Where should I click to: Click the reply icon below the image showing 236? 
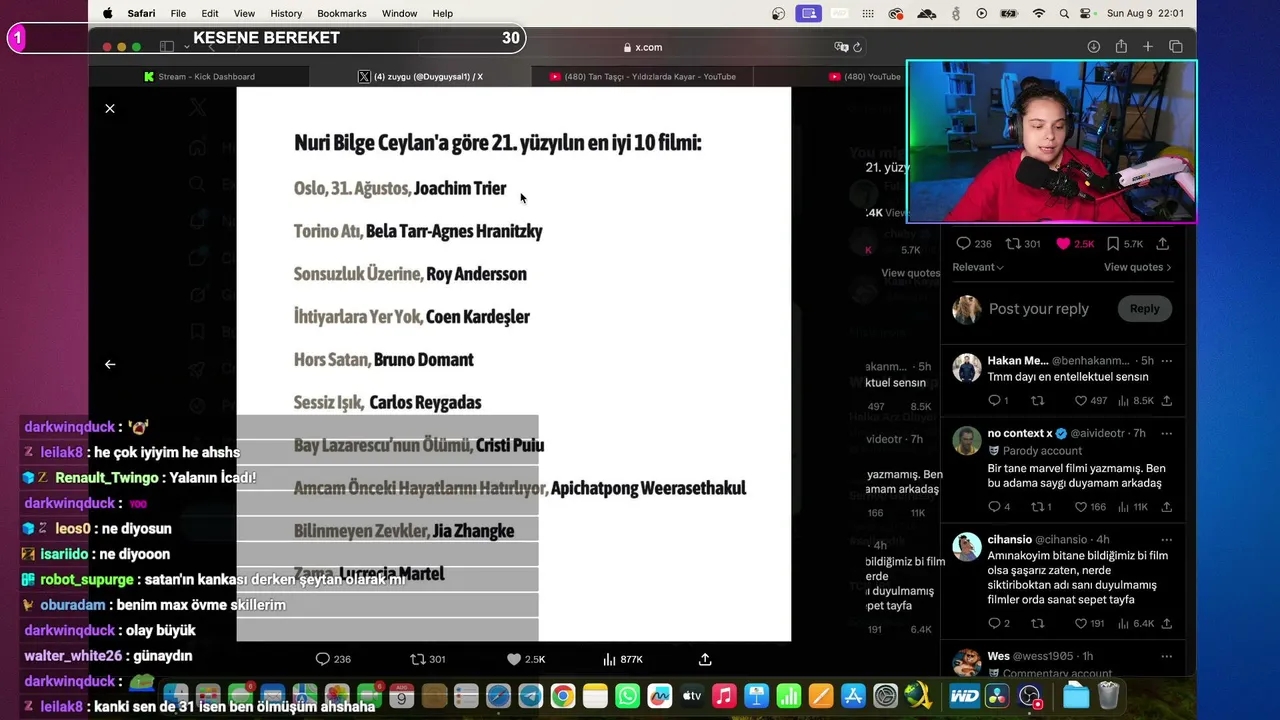[x=322, y=659]
